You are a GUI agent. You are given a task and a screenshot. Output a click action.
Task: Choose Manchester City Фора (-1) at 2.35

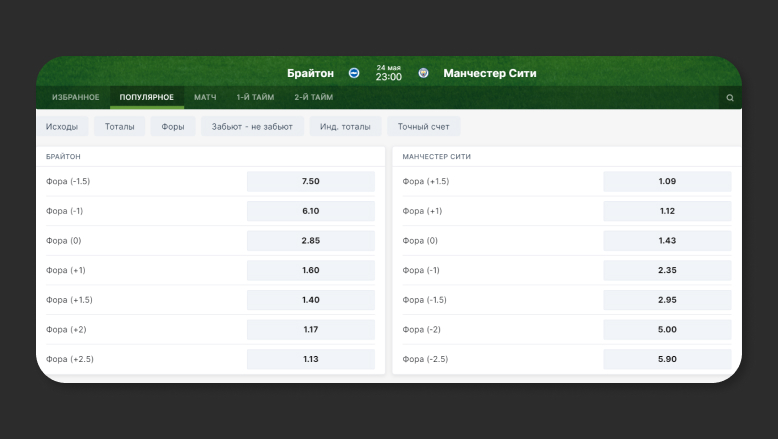point(667,270)
